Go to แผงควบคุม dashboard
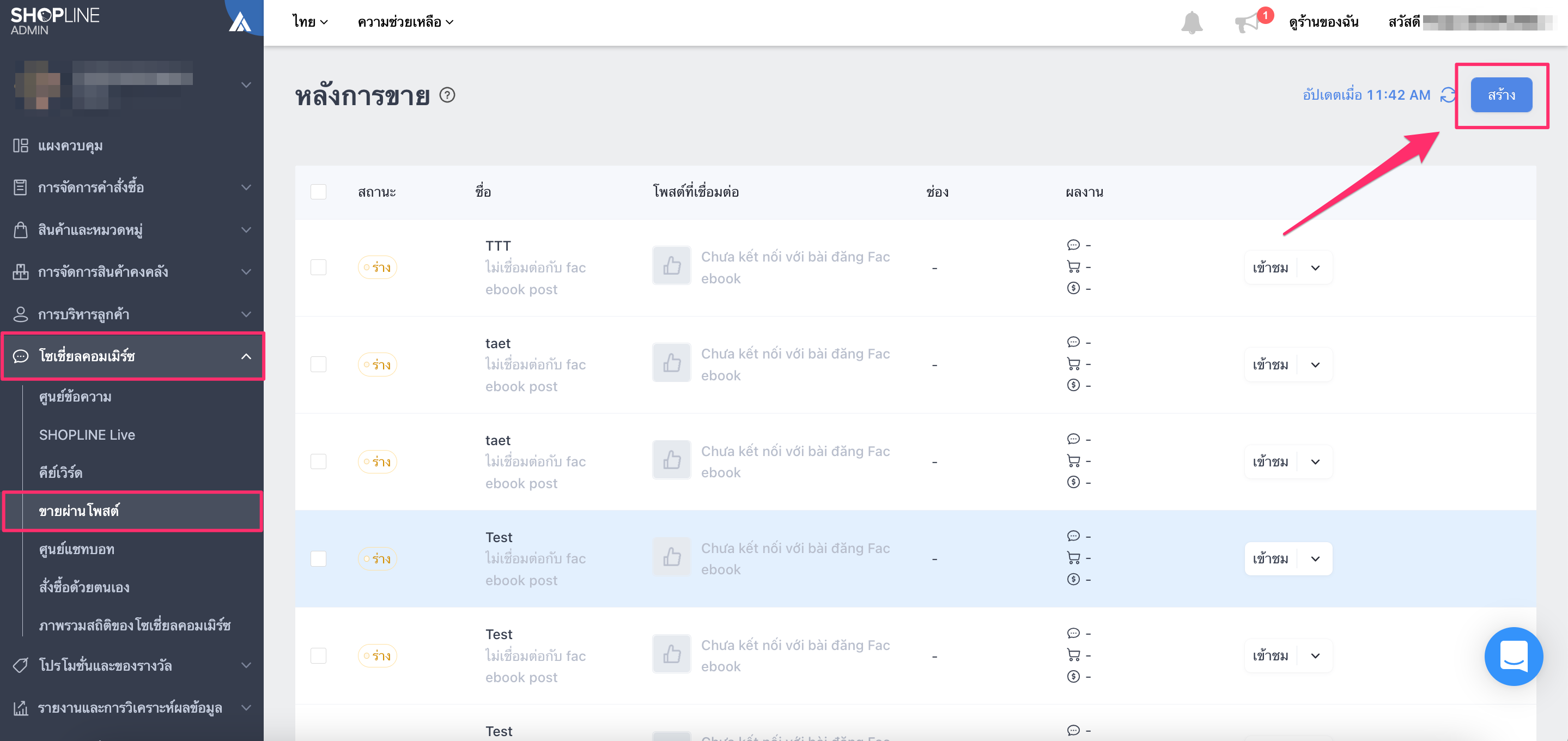This screenshot has height=741, width=1568. pyautogui.click(x=70, y=145)
